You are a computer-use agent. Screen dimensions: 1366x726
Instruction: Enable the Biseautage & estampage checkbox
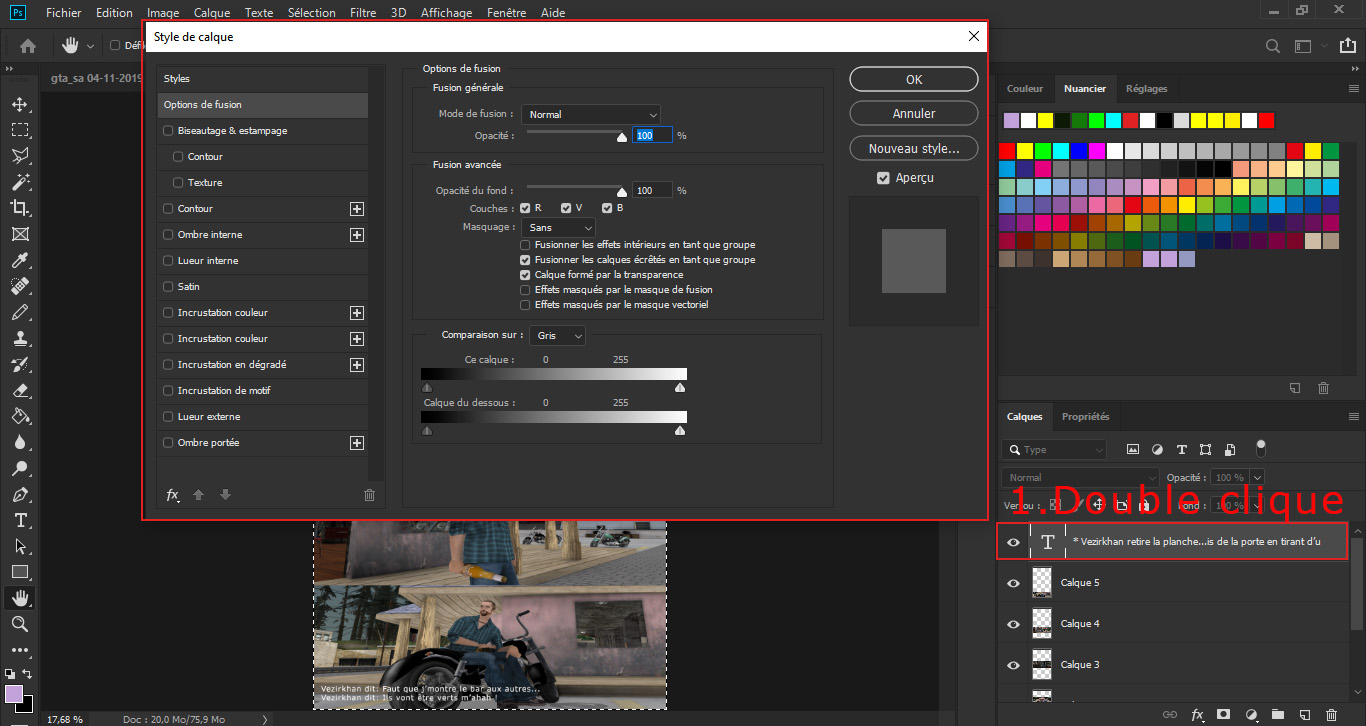[x=168, y=130]
